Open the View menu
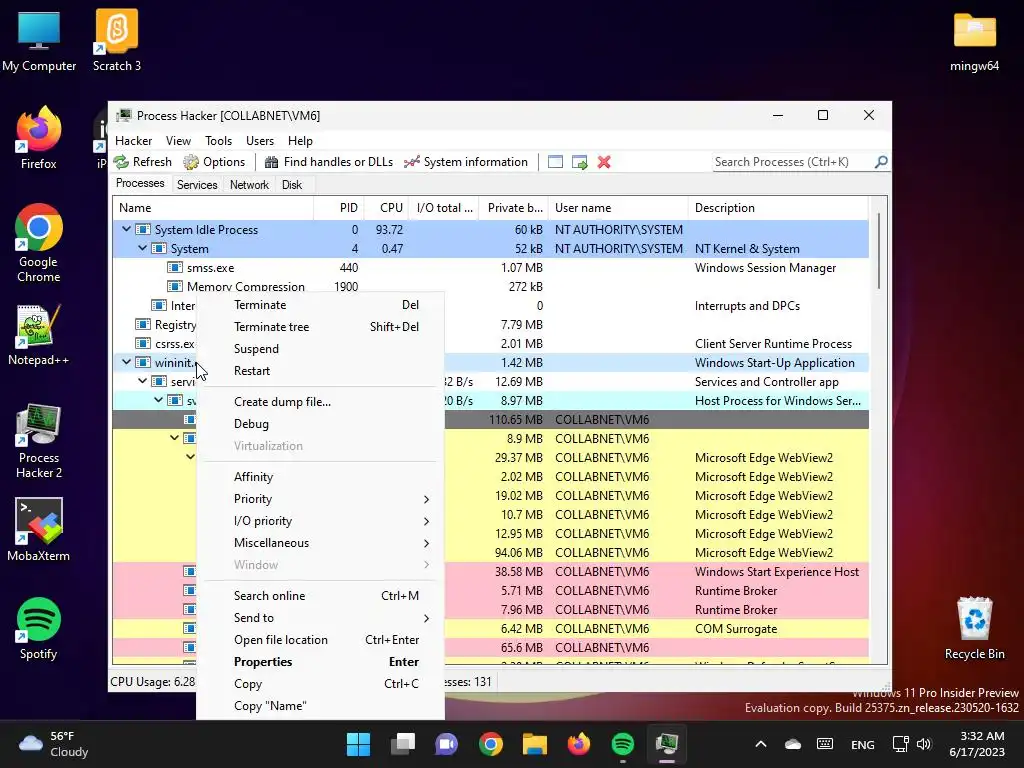 point(178,141)
